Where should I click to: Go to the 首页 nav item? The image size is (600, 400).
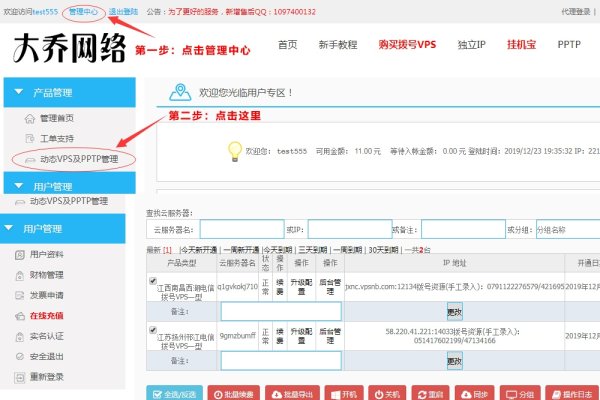287,45
